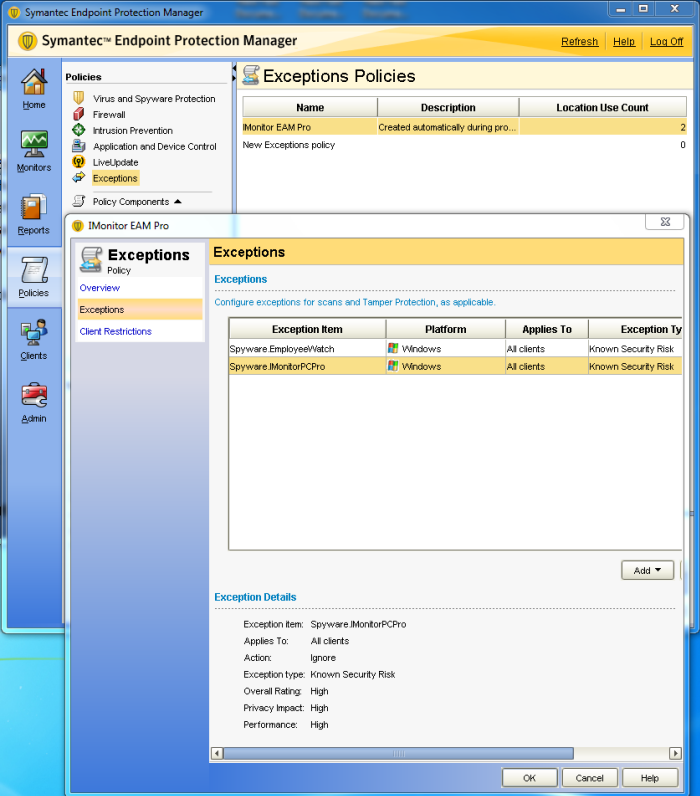Select LiveUpdate policy type
The image size is (700, 796).
click(115, 162)
